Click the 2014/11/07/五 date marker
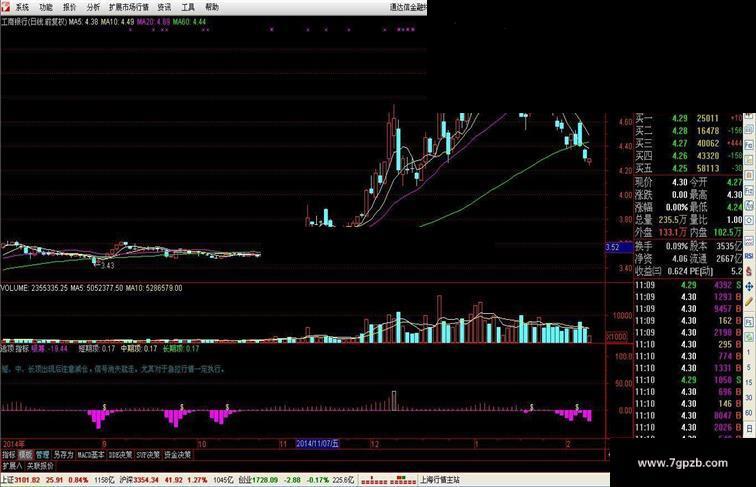Screen dimensions: 756x487 [317, 444]
